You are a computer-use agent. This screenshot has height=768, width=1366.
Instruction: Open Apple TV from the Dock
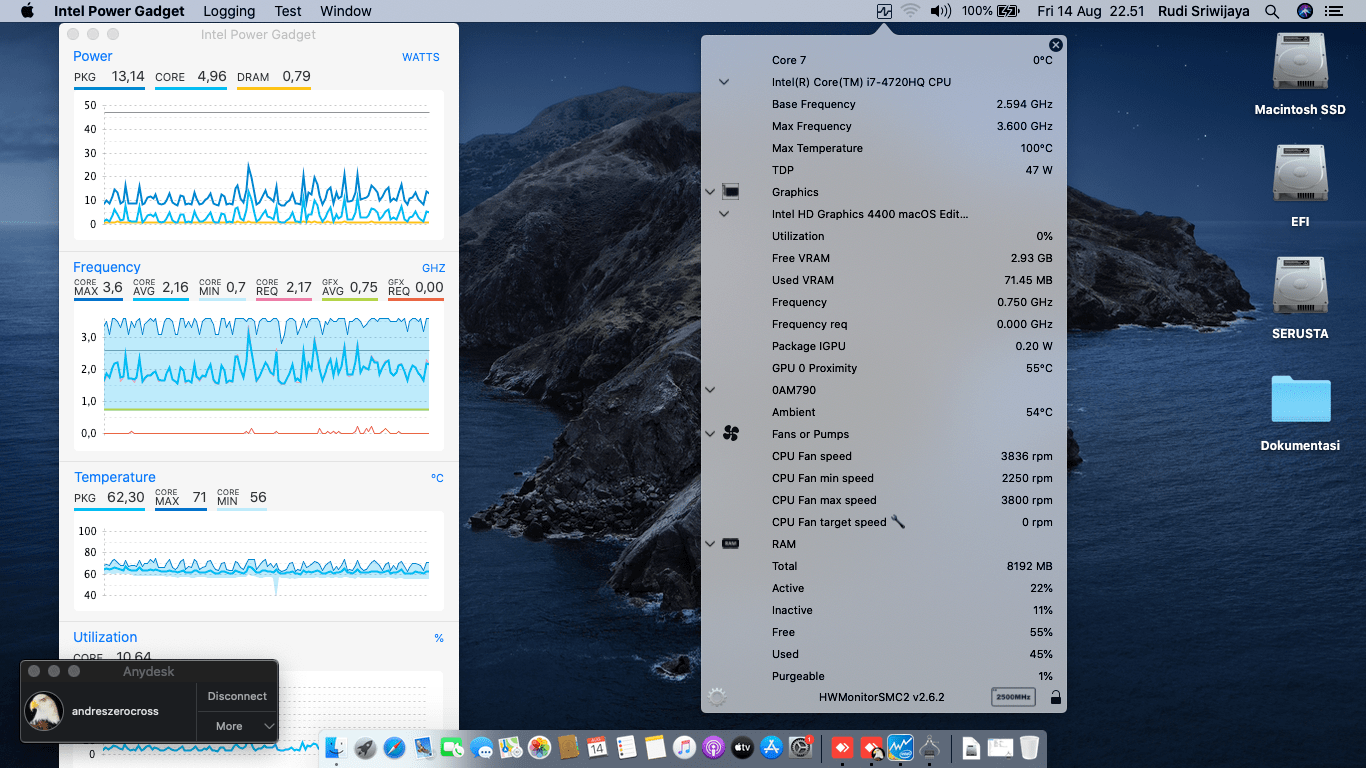click(x=742, y=747)
